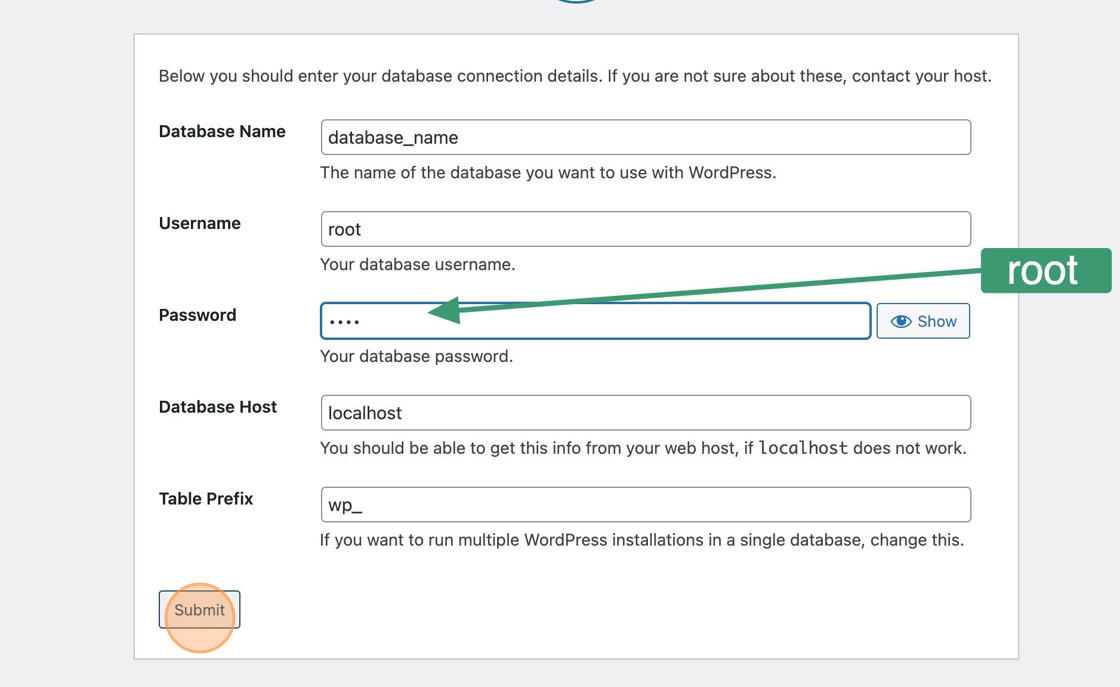
Task: Focus the Table Prefix input field
Action: (x=645, y=505)
